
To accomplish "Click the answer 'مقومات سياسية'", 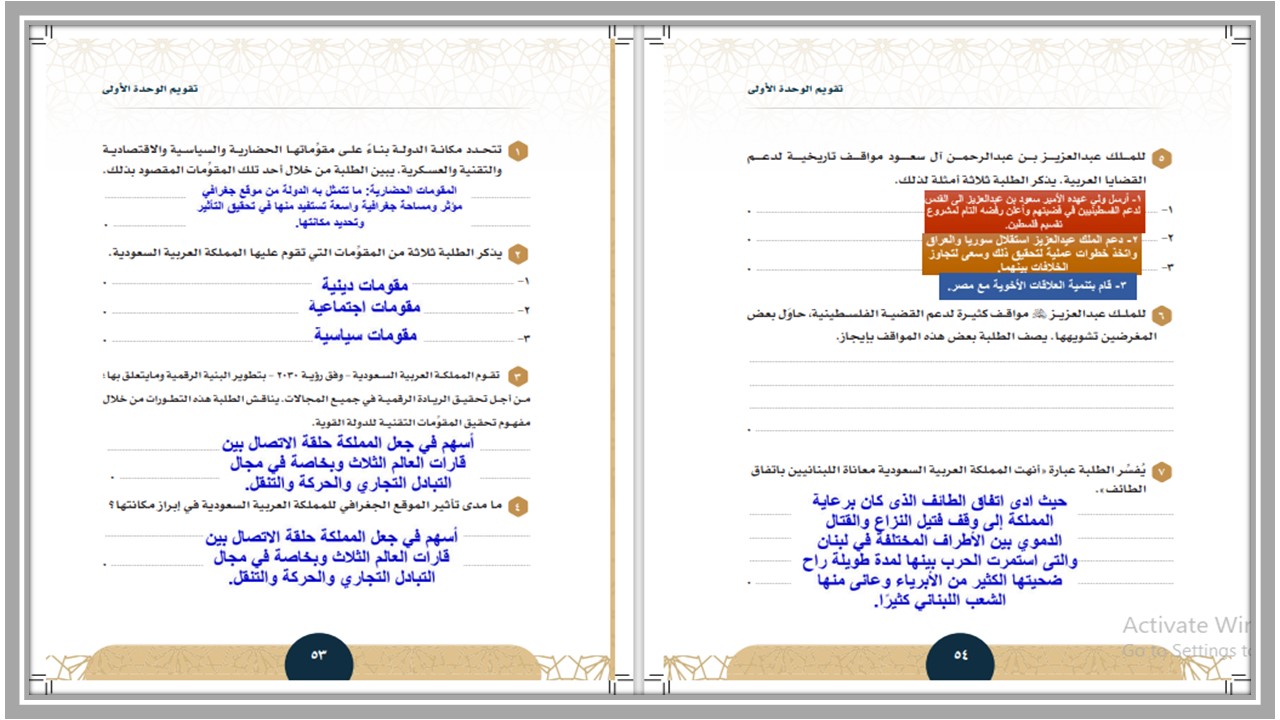I will 365,335.
